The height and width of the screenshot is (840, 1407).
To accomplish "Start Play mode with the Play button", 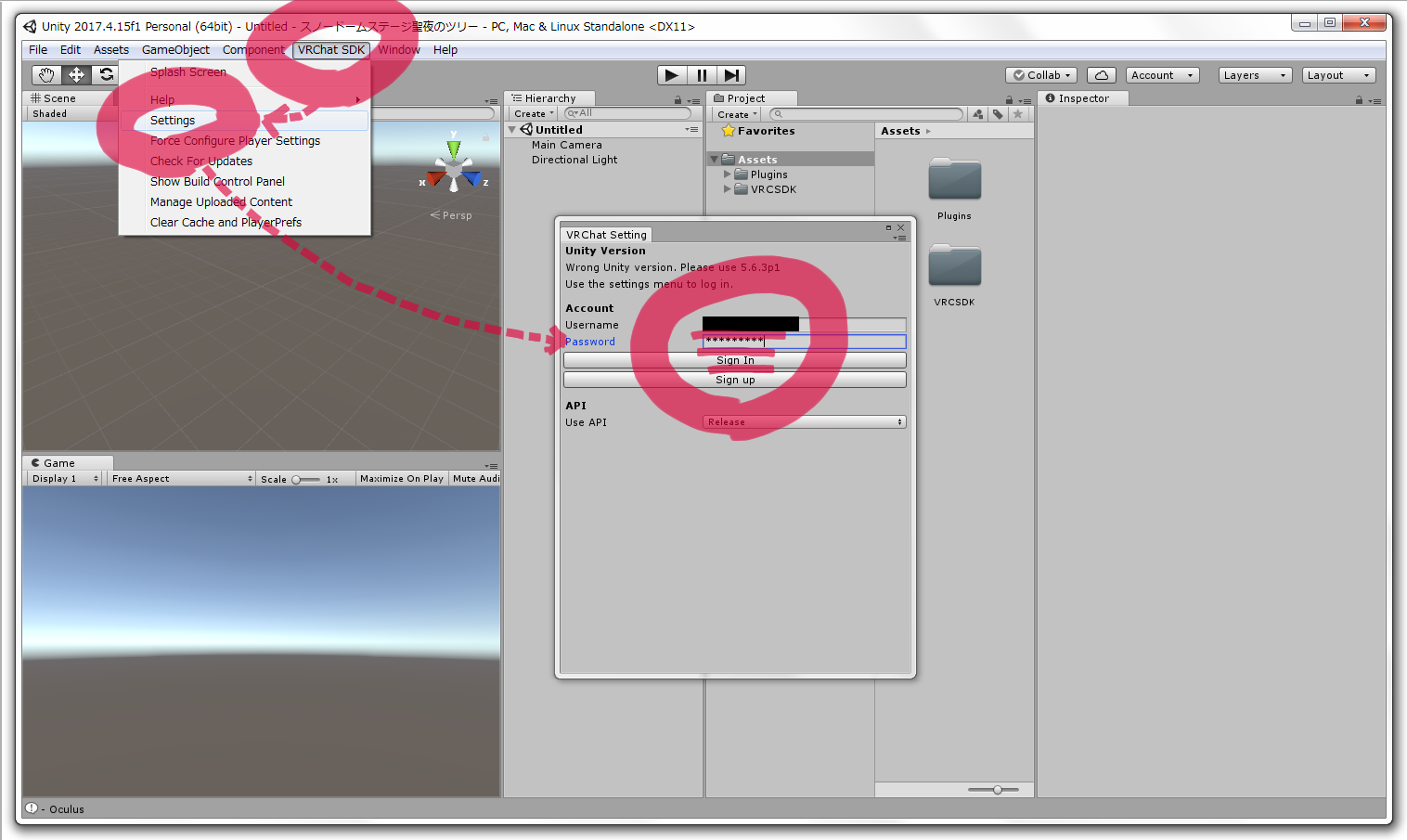I will pos(672,75).
